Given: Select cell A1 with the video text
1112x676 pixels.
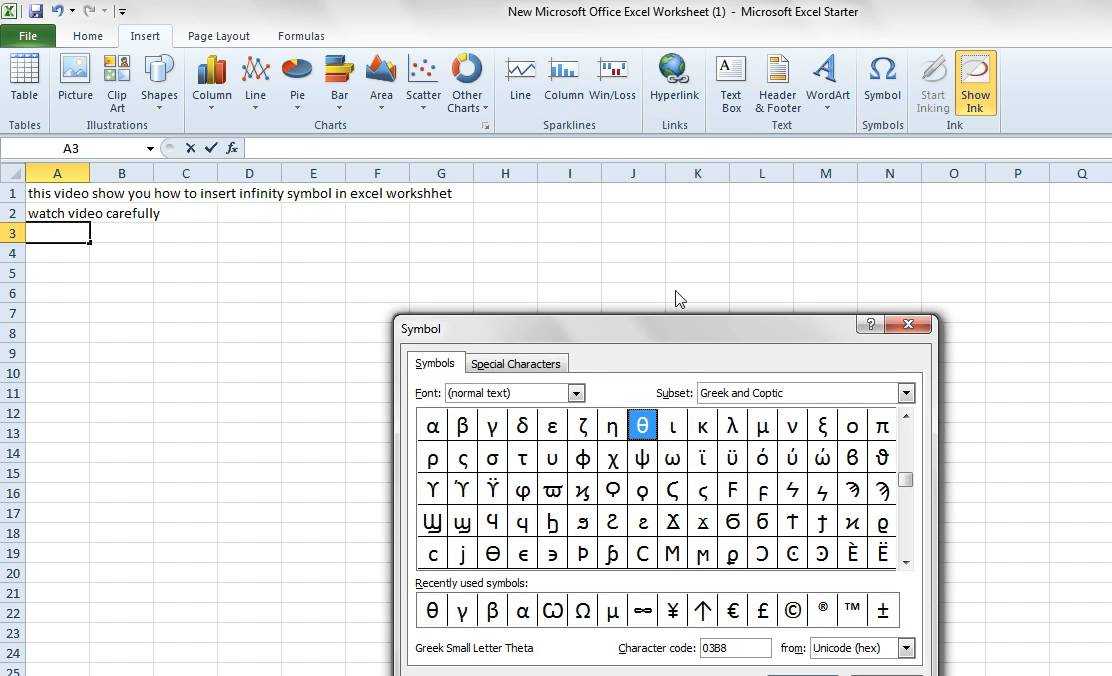Looking at the screenshot, I should click(x=57, y=193).
